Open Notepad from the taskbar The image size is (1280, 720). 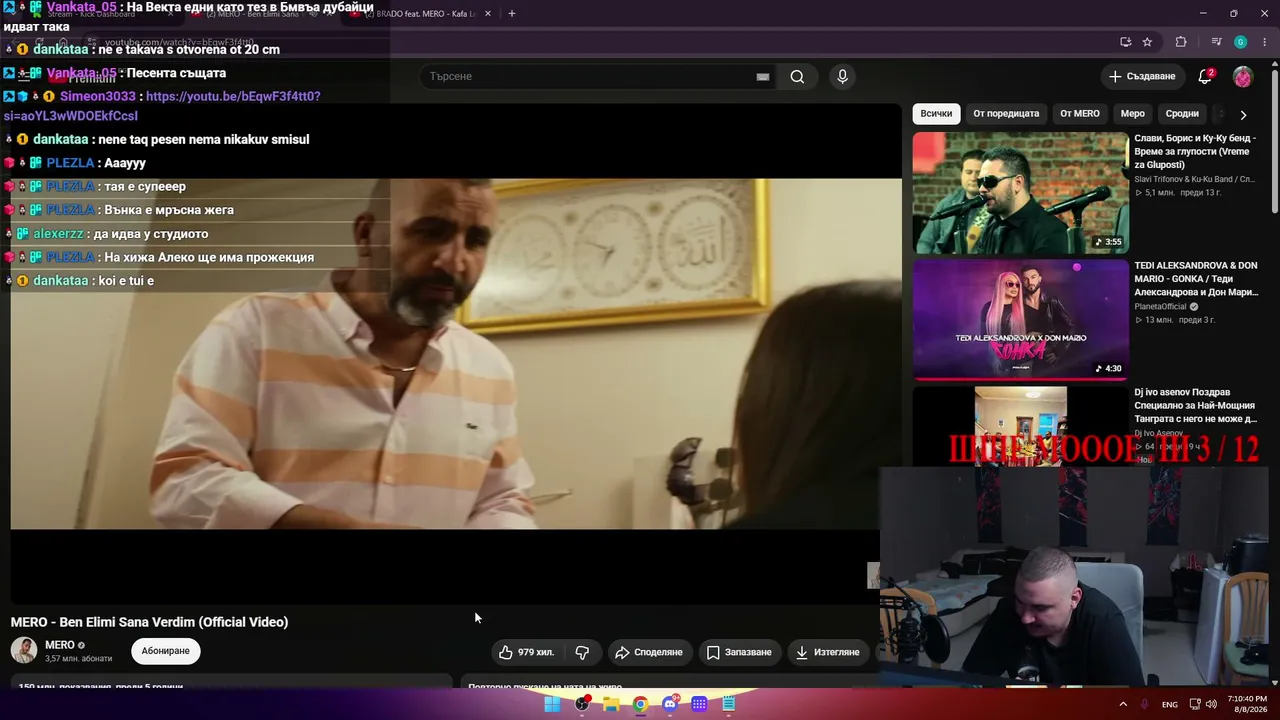[x=729, y=704]
